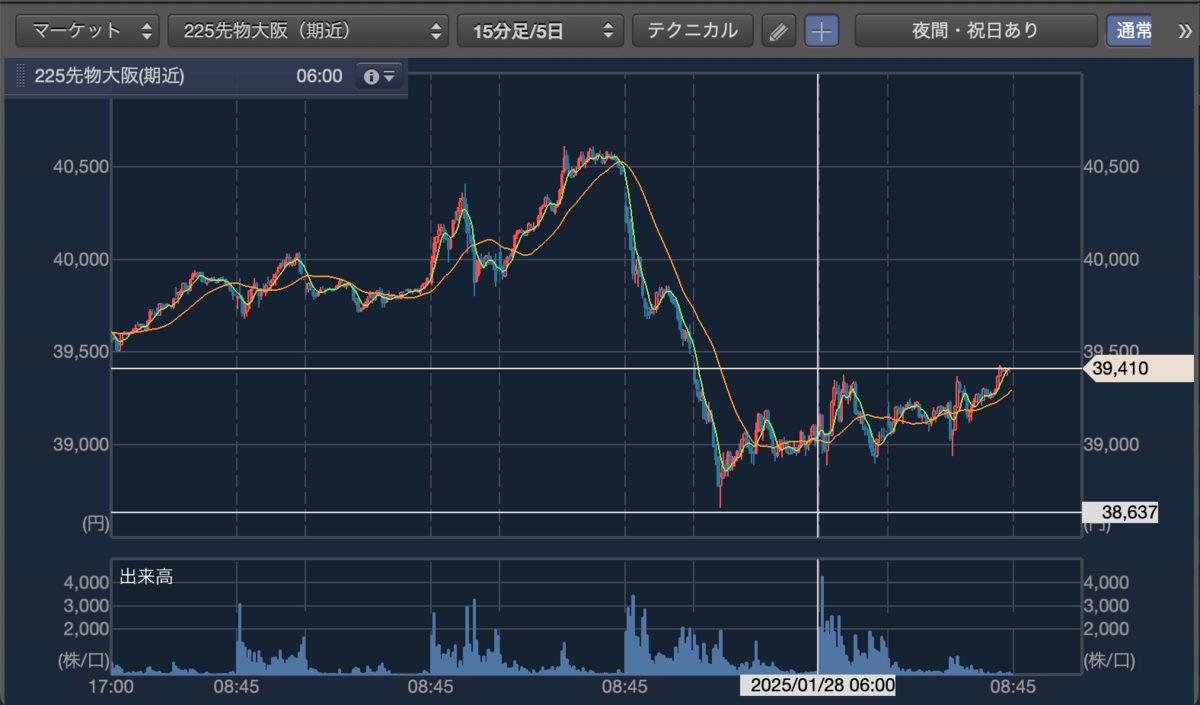Click the 17:00 time axis label
Image resolution: width=1200 pixels, height=705 pixels.
click(x=111, y=687)
